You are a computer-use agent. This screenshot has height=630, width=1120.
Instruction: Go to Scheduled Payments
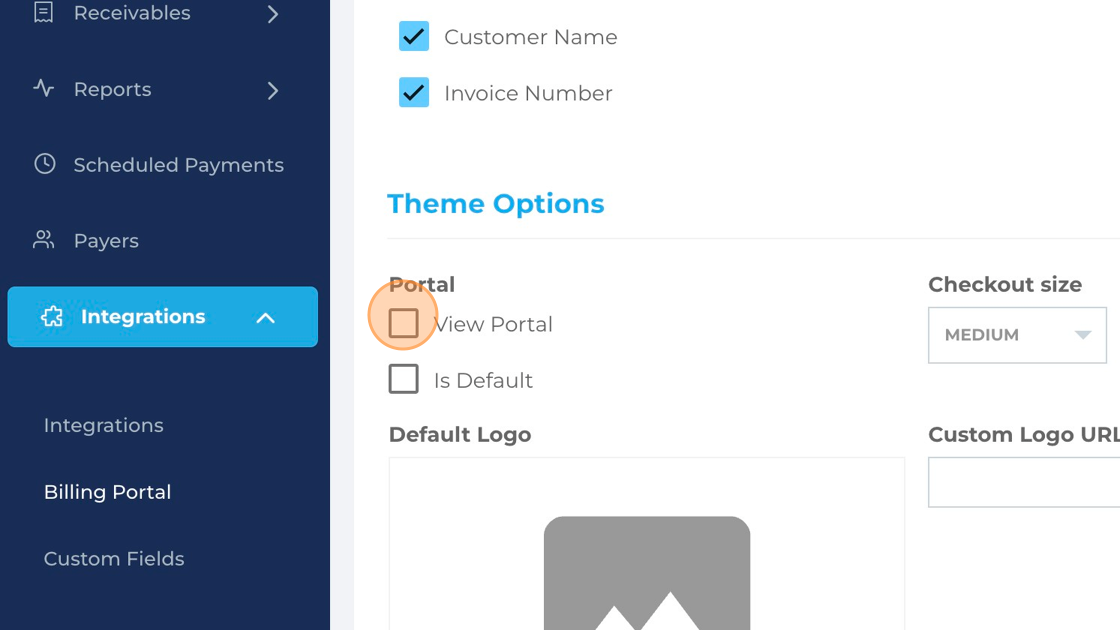coord(179,165)
